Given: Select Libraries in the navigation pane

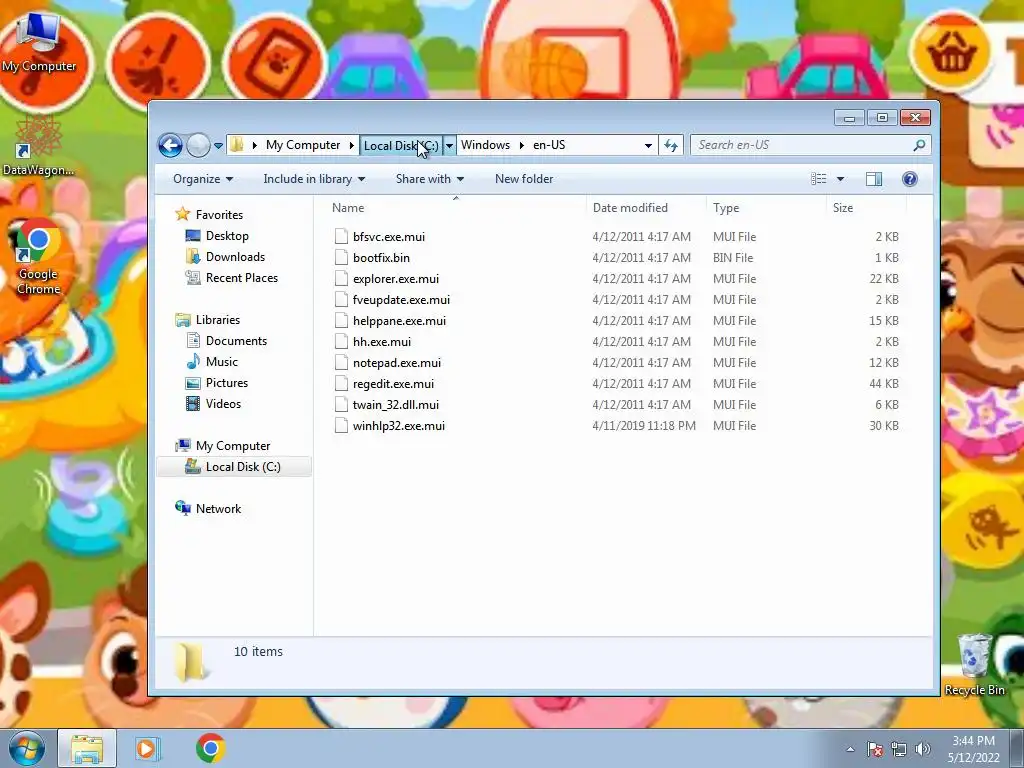Looking at the screenshot, I should point(217,320).
